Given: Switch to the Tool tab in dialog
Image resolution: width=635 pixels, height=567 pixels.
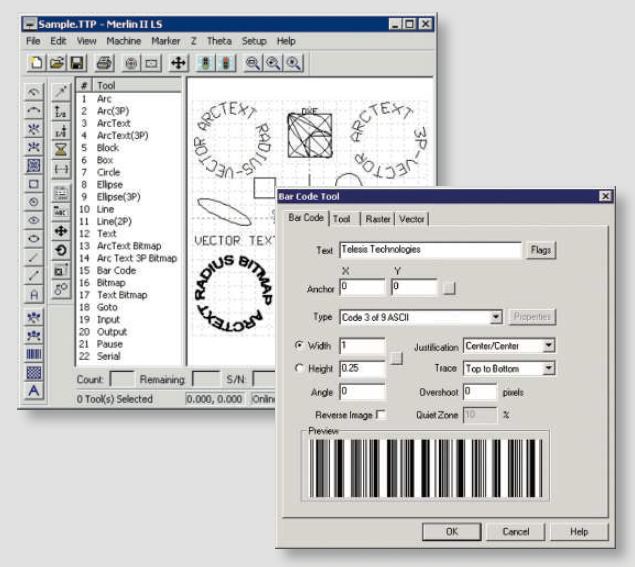Looking at the screenshot, I should tap(341, 219).
